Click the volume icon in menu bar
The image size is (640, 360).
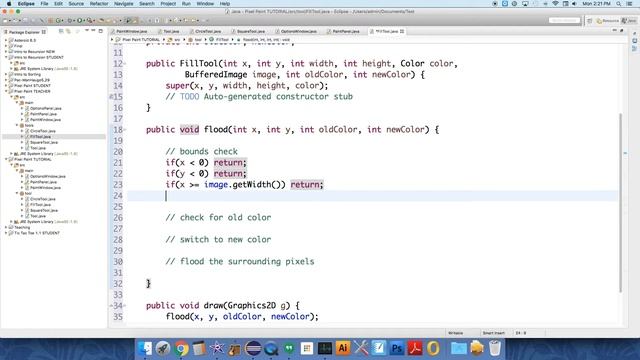574,4
